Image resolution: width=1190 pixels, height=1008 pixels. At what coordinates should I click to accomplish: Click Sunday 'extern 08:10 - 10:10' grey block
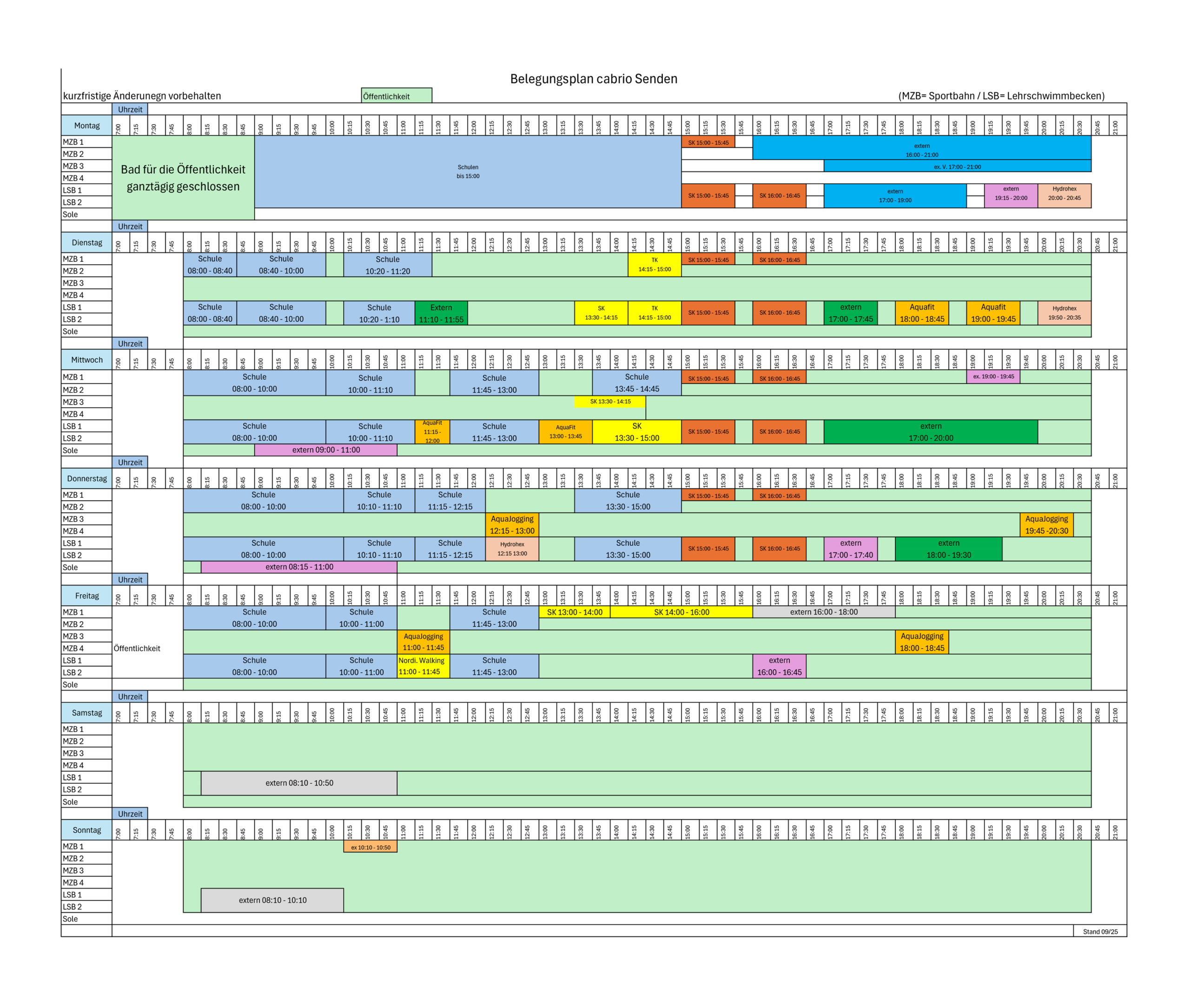tap(272, 900)
